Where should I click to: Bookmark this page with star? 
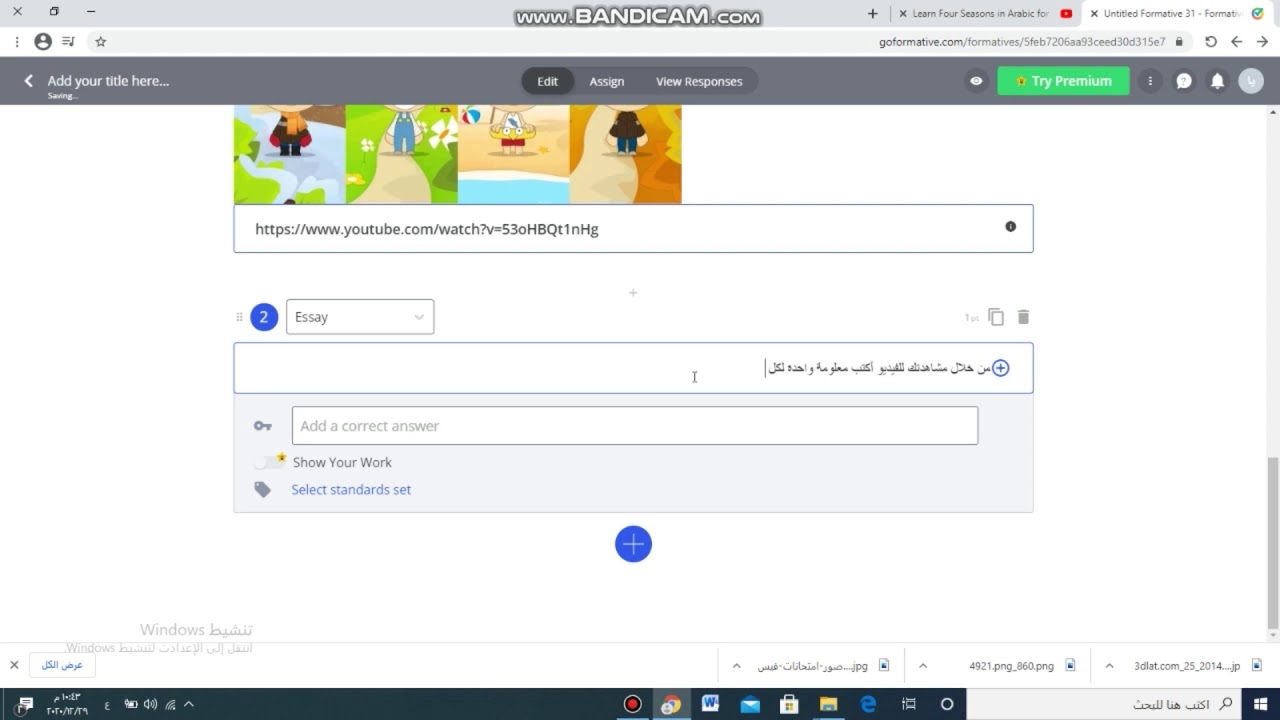point(100,42)
